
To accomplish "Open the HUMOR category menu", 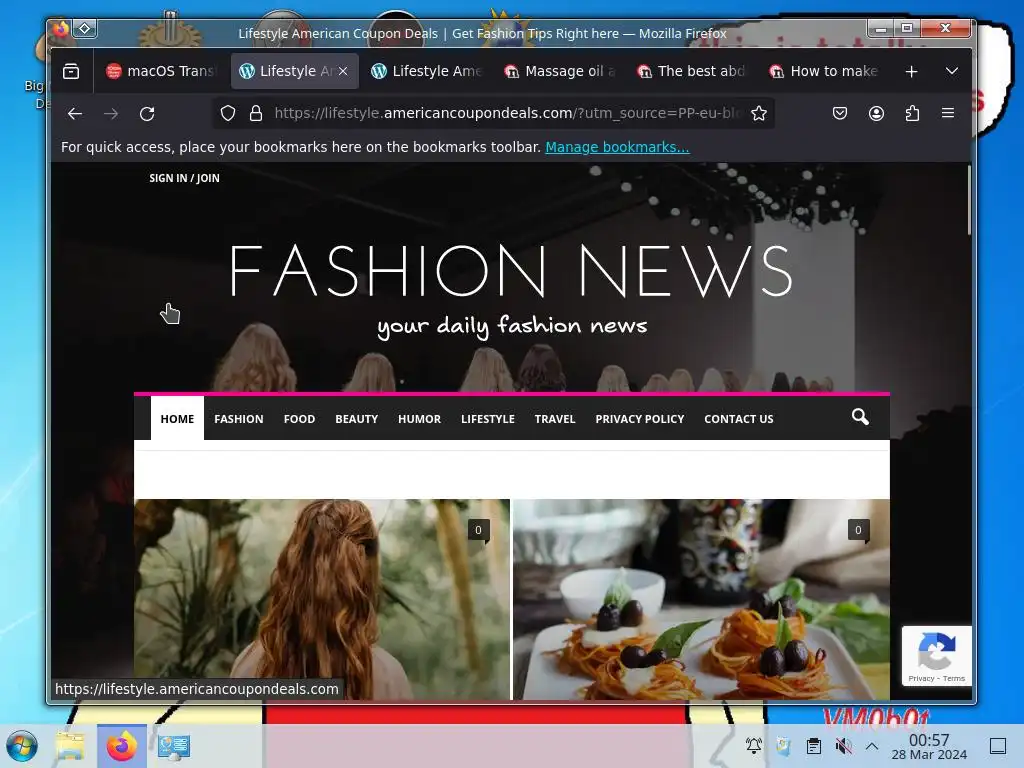I will 419,419.
